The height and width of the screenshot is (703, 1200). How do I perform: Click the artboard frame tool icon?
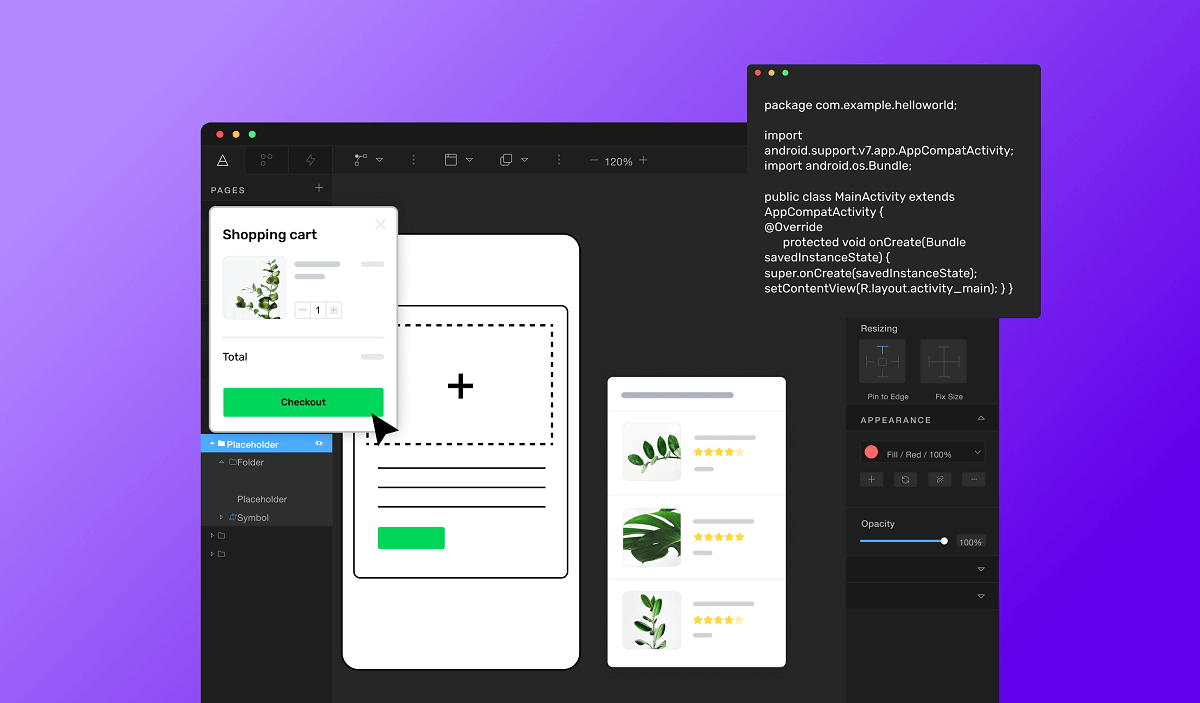click(451, 160)
